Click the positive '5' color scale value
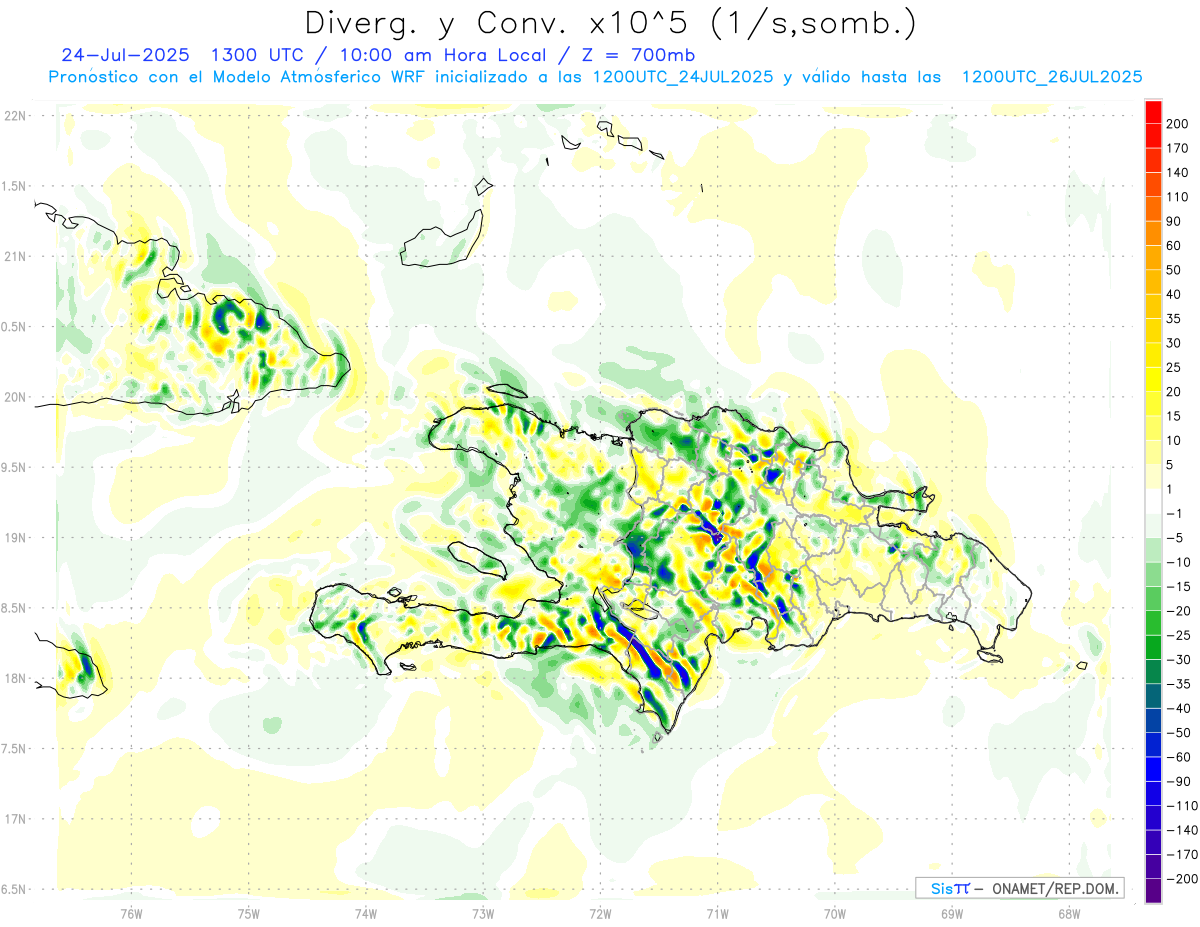The image size is (1200, 927). click(x=1170, y=465)
